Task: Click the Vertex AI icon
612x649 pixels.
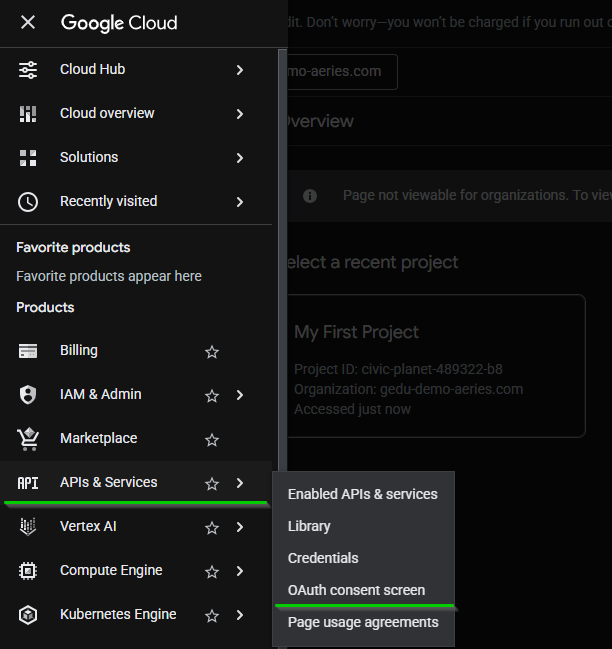Action: point(28,526)
